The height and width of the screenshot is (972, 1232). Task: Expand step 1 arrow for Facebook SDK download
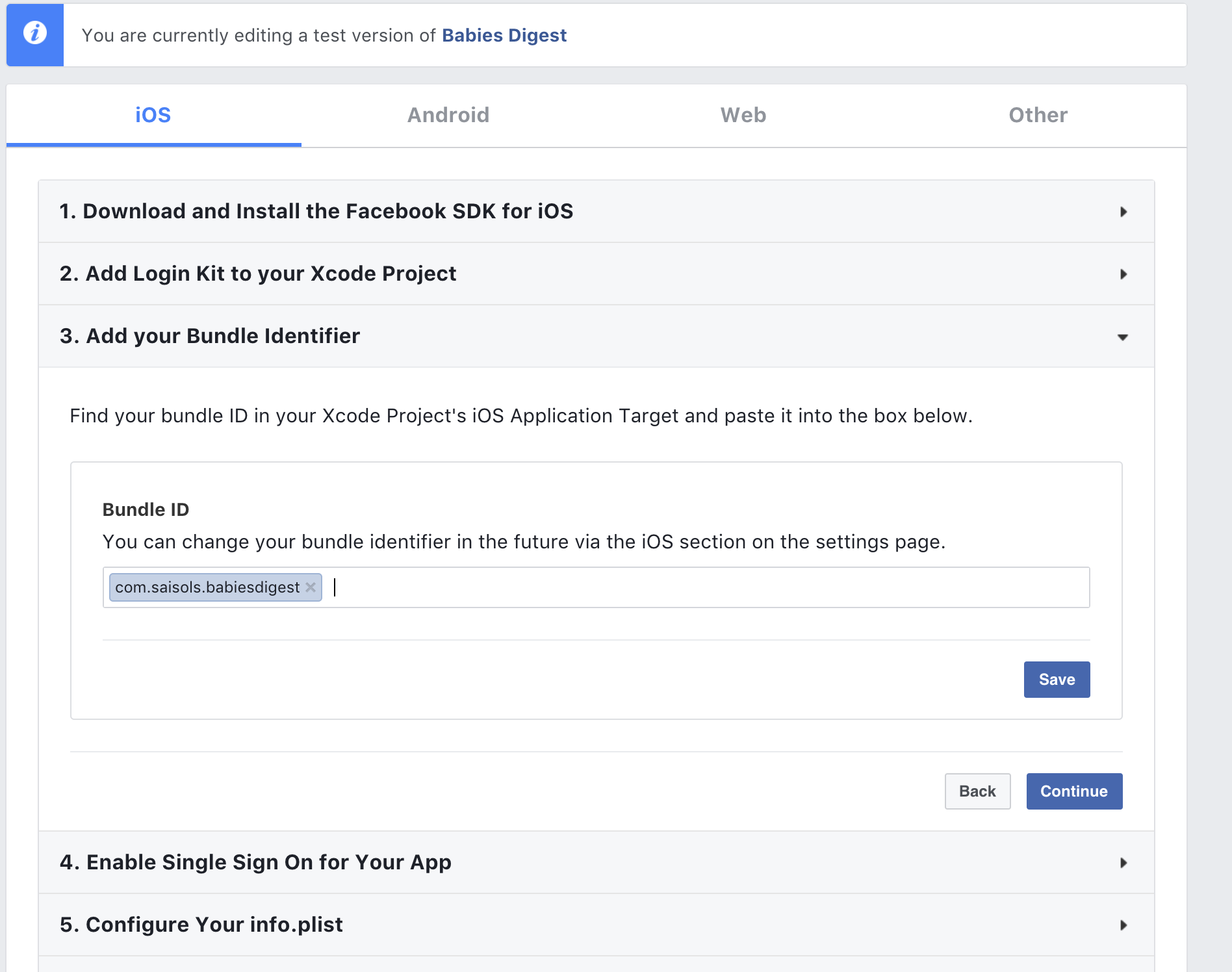[1123, 212]
